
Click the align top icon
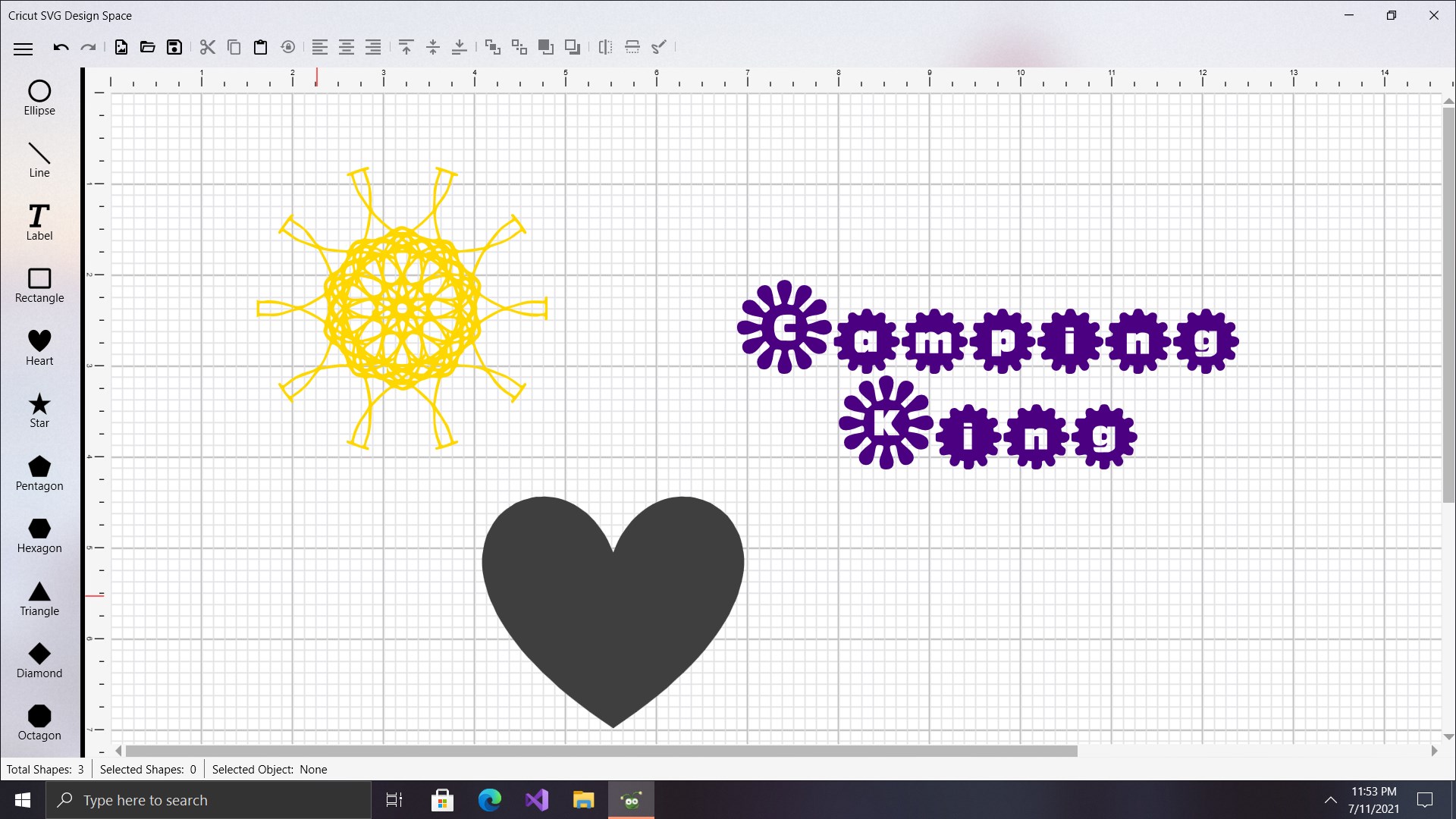click(406, 47)
